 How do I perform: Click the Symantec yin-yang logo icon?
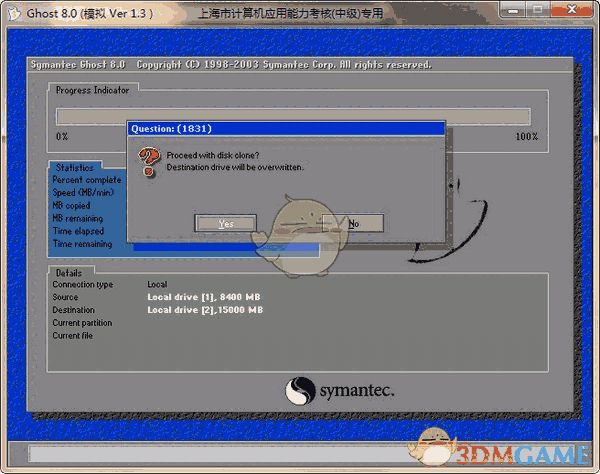(x=301, y=389)
